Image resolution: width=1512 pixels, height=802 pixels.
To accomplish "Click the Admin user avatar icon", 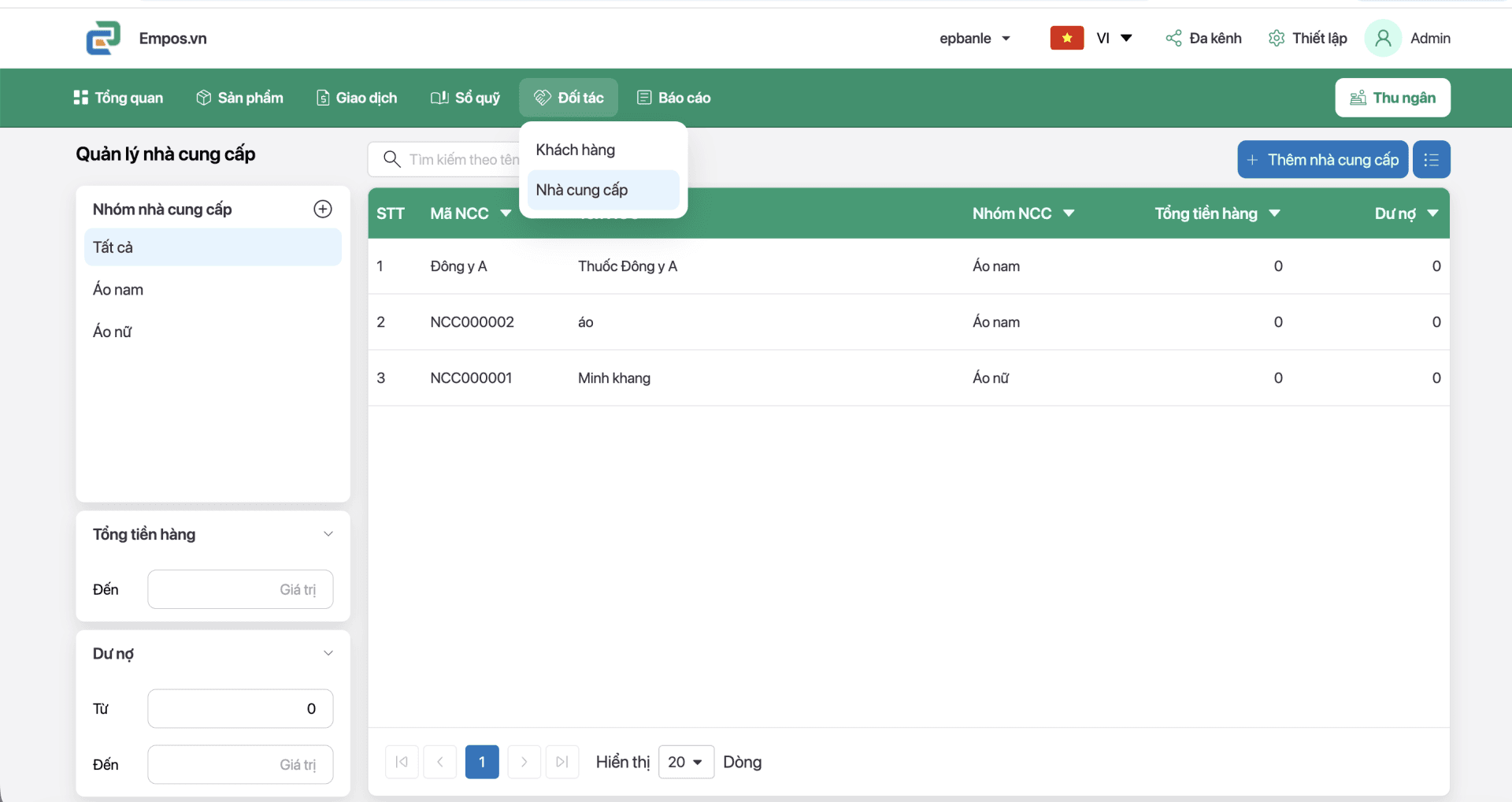I will tap(1383, 38).
